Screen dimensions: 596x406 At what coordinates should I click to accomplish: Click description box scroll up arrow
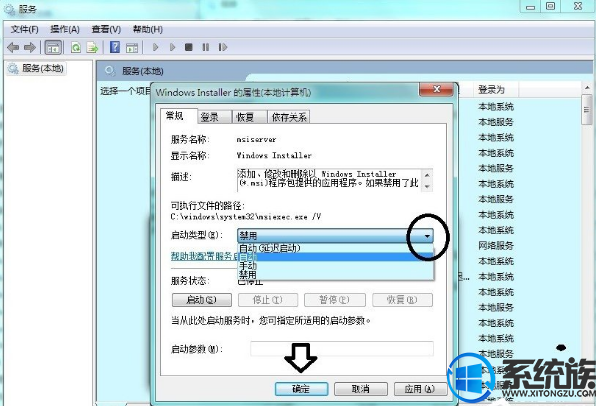point(427,175)
